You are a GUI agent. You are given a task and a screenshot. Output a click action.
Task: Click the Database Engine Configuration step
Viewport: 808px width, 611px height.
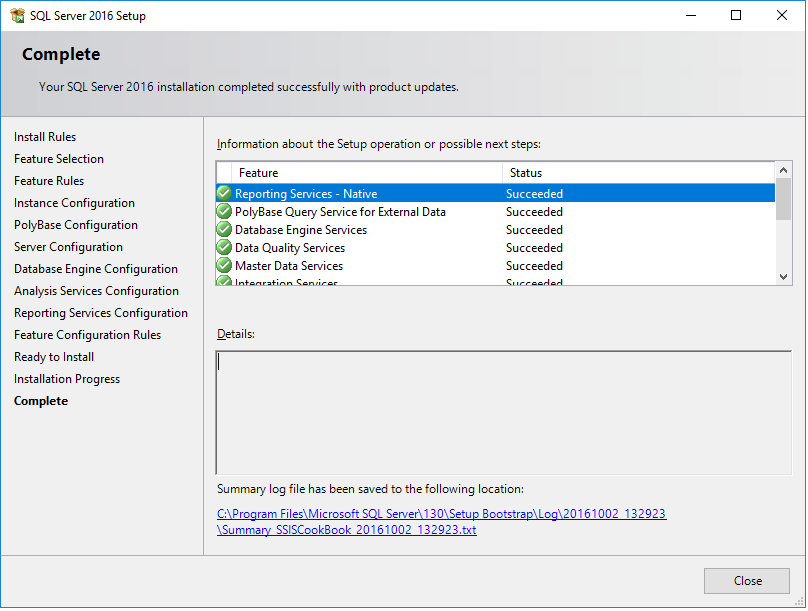pyautogui.click(x=96, y=269)
